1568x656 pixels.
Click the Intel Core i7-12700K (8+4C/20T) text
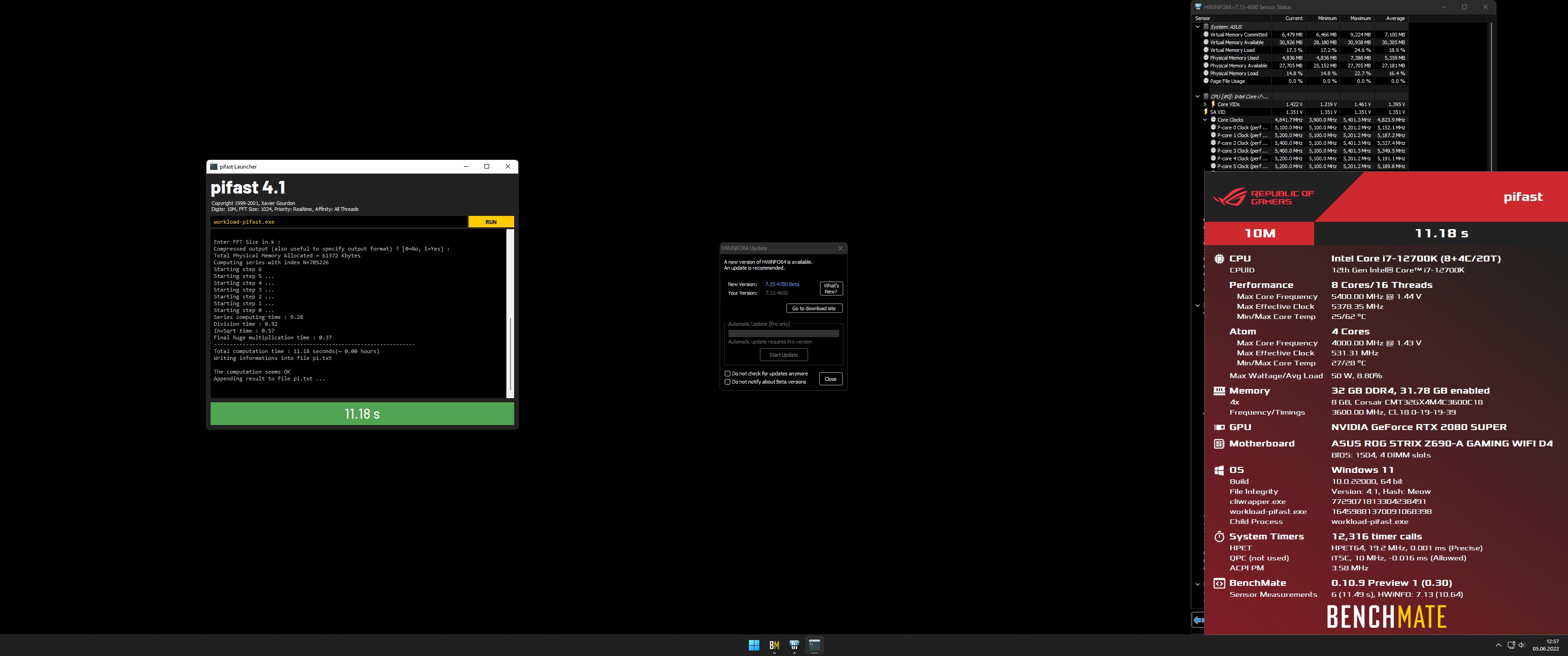click(1416, 259)
